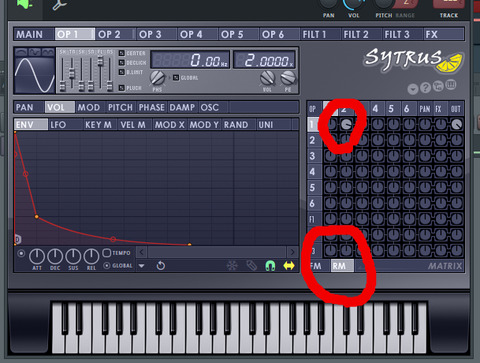Toggle the phase GLOBAL switch
This screenshot has height=363, width=480.
[x=176, y=78]
